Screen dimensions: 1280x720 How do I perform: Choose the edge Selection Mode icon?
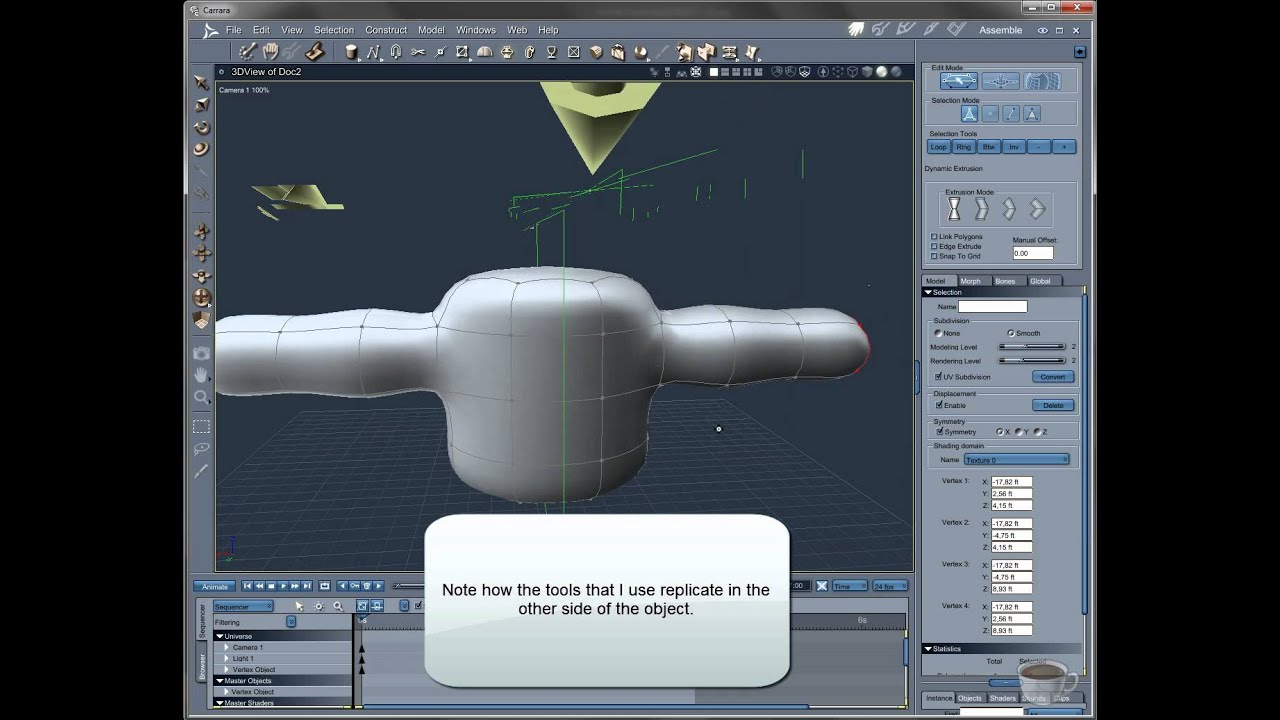click(1011, 114)
